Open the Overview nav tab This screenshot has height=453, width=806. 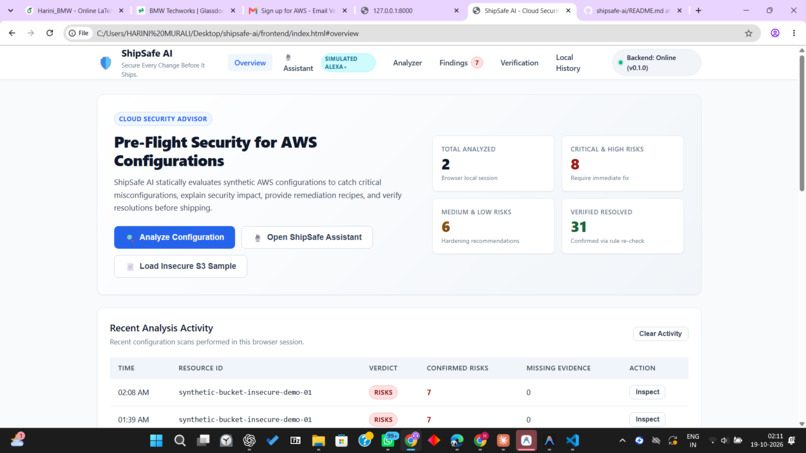[250, 63]
